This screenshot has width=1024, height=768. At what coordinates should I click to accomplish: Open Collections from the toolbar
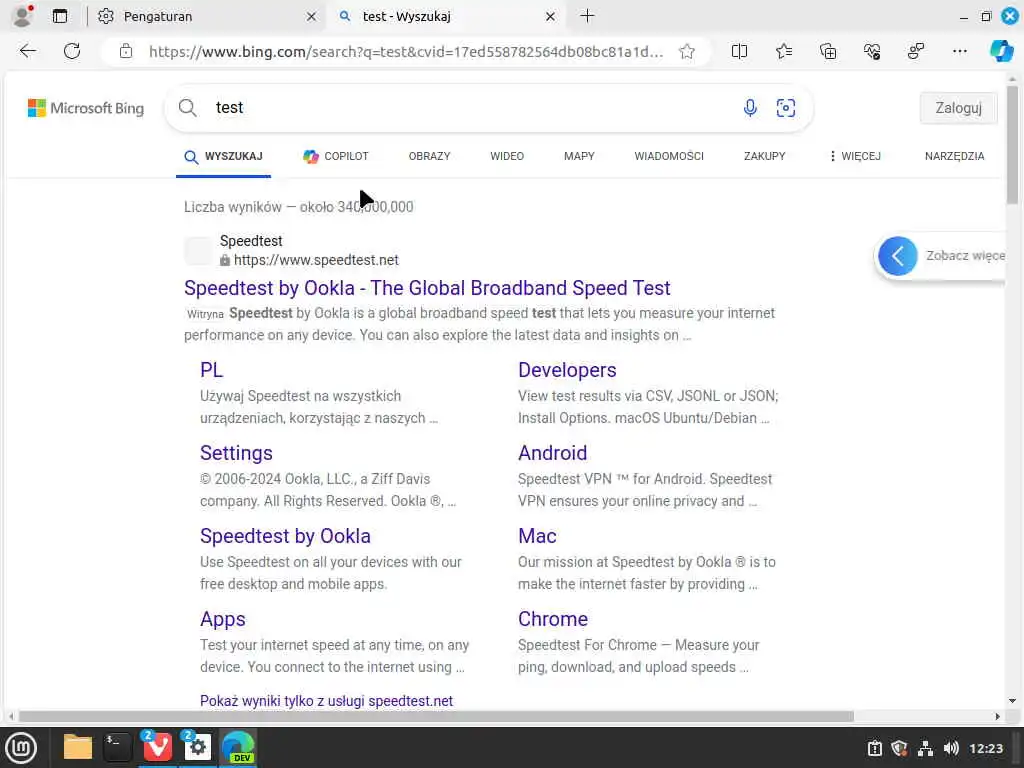click(x=828, y=51)
